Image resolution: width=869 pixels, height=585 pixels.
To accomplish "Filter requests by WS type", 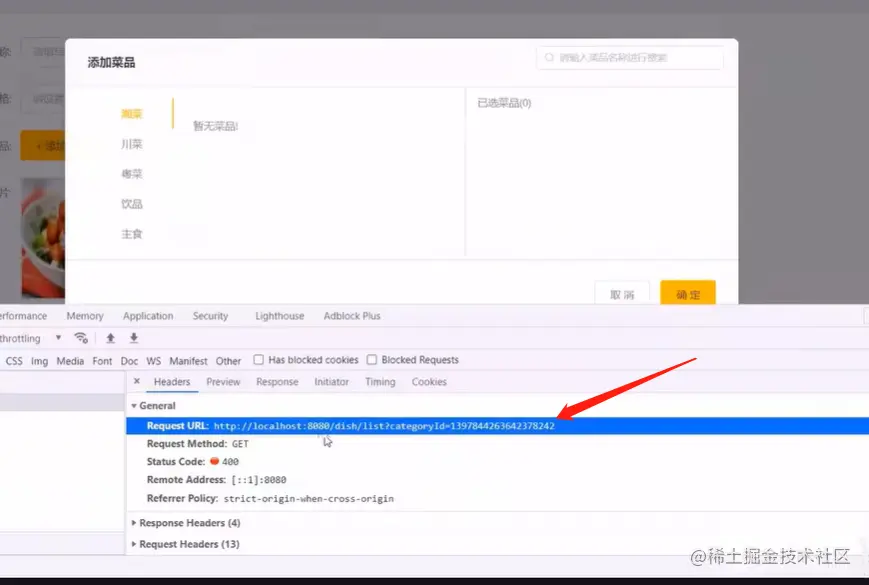I will (154, 361).
